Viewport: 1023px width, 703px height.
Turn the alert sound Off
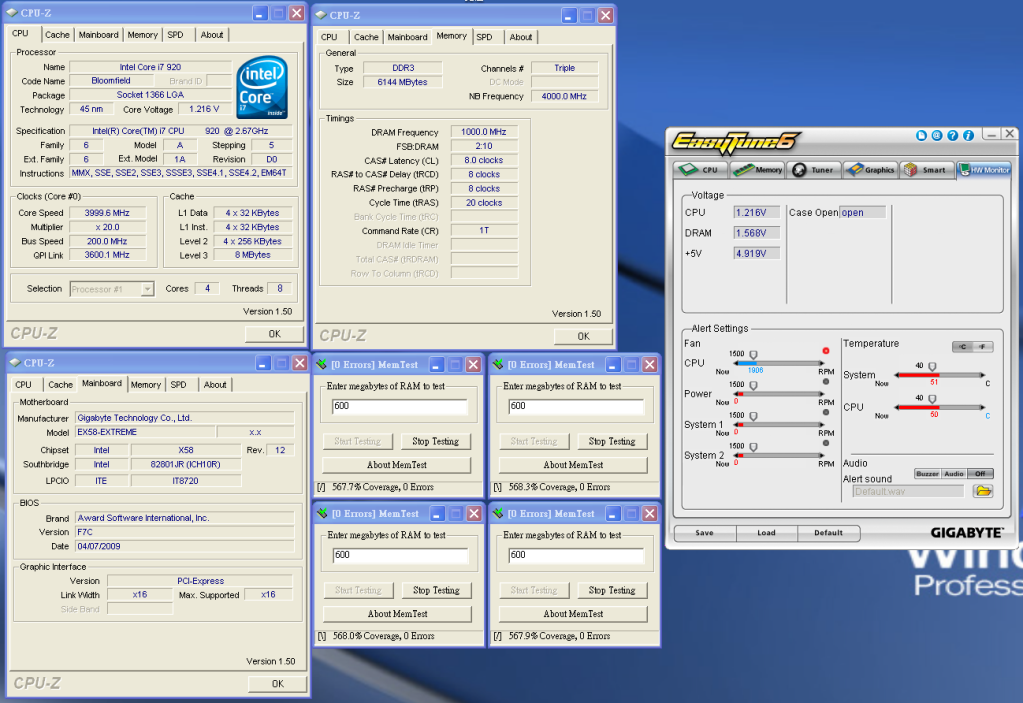[x=980, y=474]
